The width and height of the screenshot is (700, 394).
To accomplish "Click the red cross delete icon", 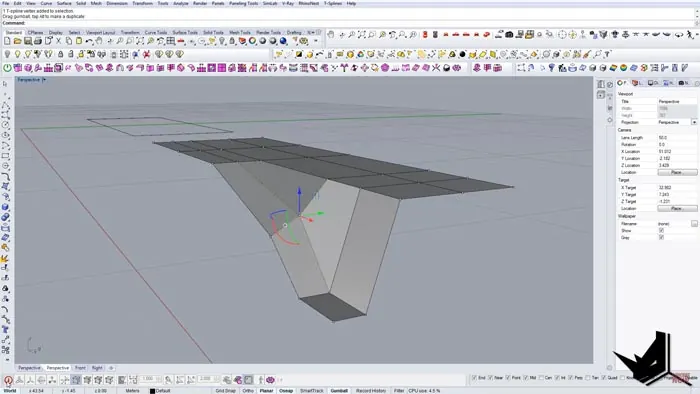I will (x=146, y=54).
